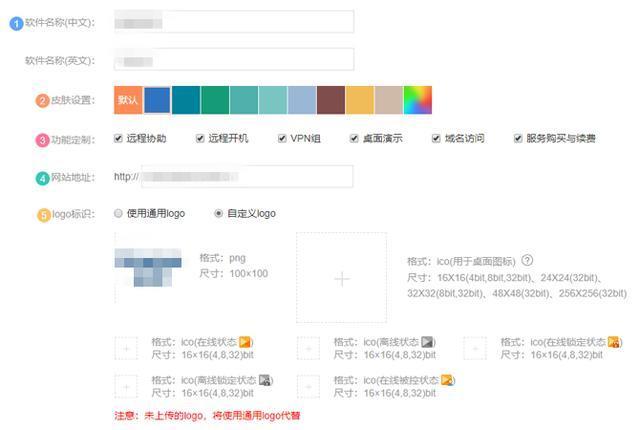This screenshot has width=640, height=430.
Task: Choose the royal blue skin swatch
Action: [157, 100]
